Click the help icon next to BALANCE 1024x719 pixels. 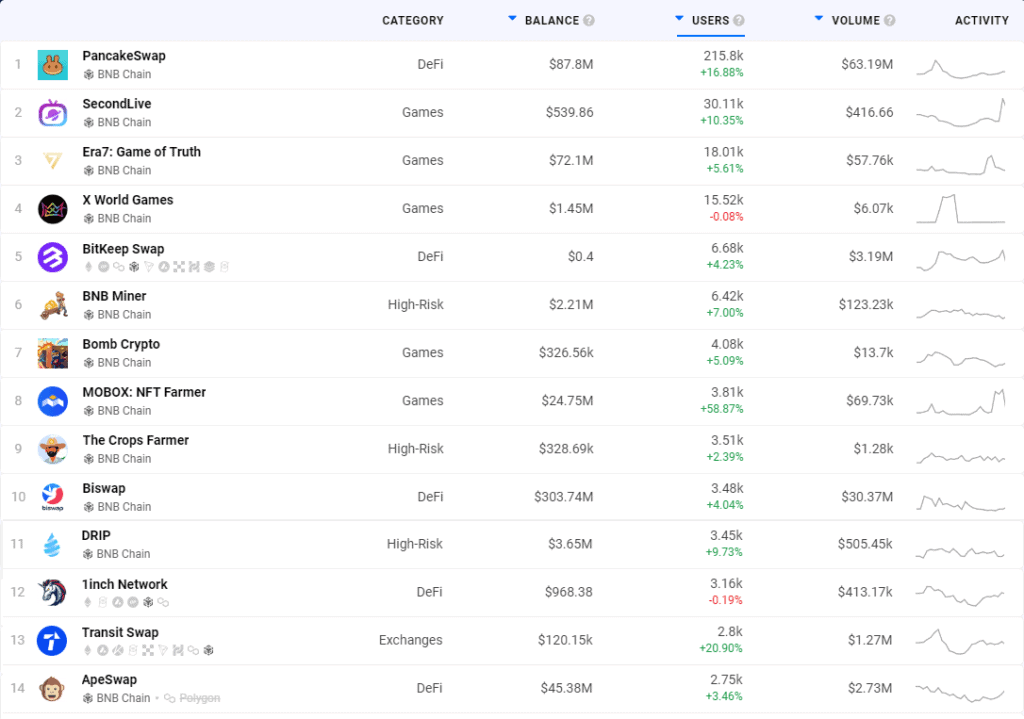[x=589, y=20]
